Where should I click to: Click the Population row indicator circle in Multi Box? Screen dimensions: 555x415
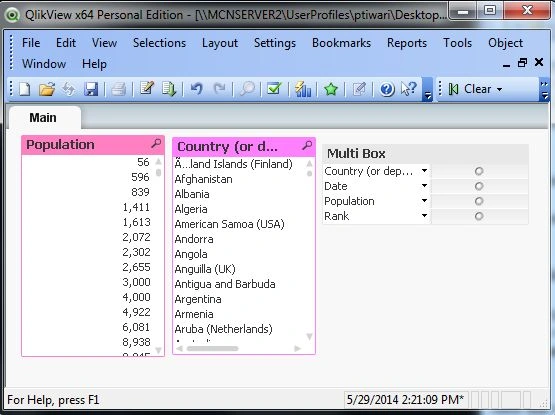[479, 201]
